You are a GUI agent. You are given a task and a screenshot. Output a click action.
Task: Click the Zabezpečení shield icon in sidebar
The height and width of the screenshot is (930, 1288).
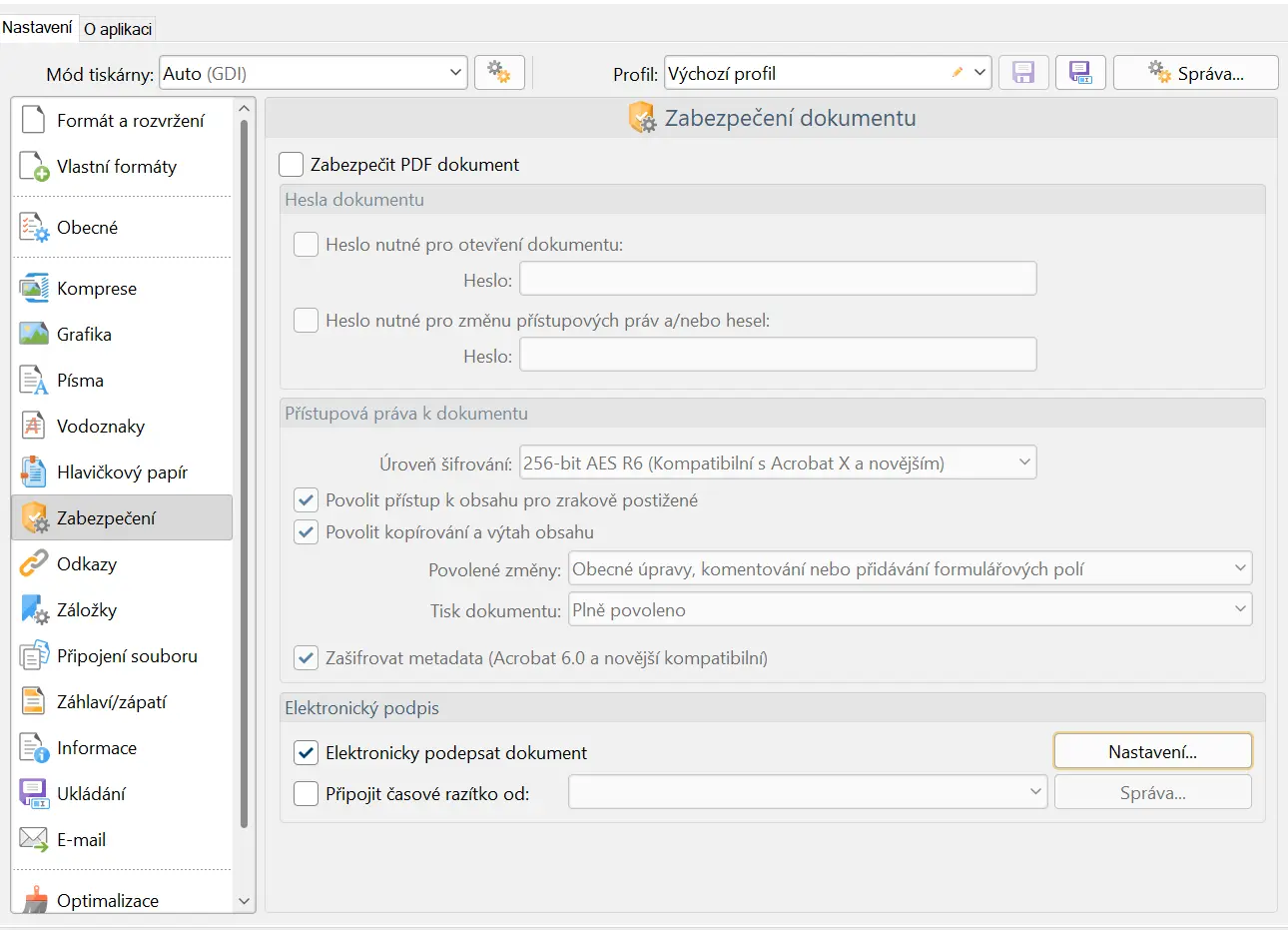[35, 518]
